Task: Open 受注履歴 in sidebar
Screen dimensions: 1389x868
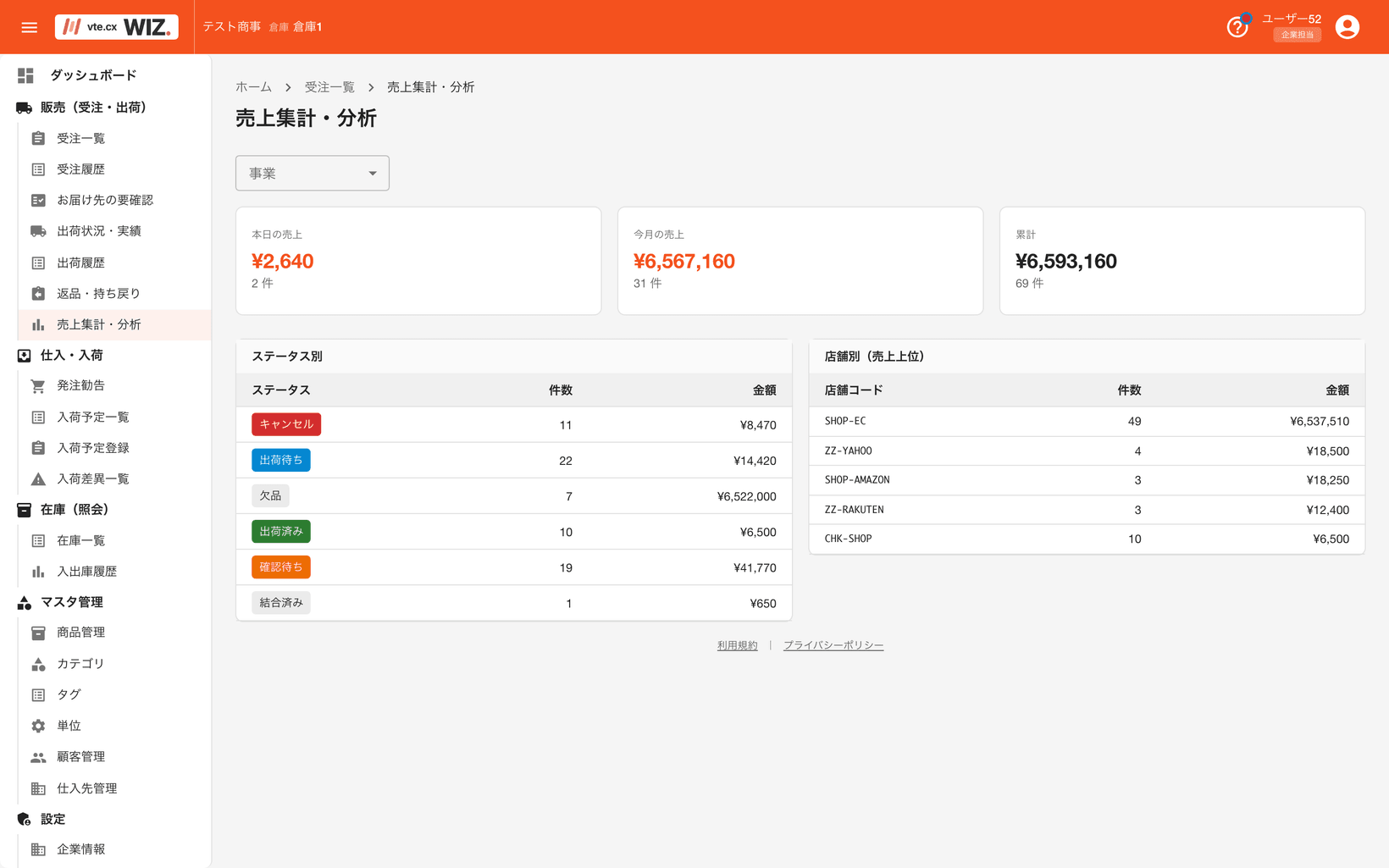Action: pos(80,169)
